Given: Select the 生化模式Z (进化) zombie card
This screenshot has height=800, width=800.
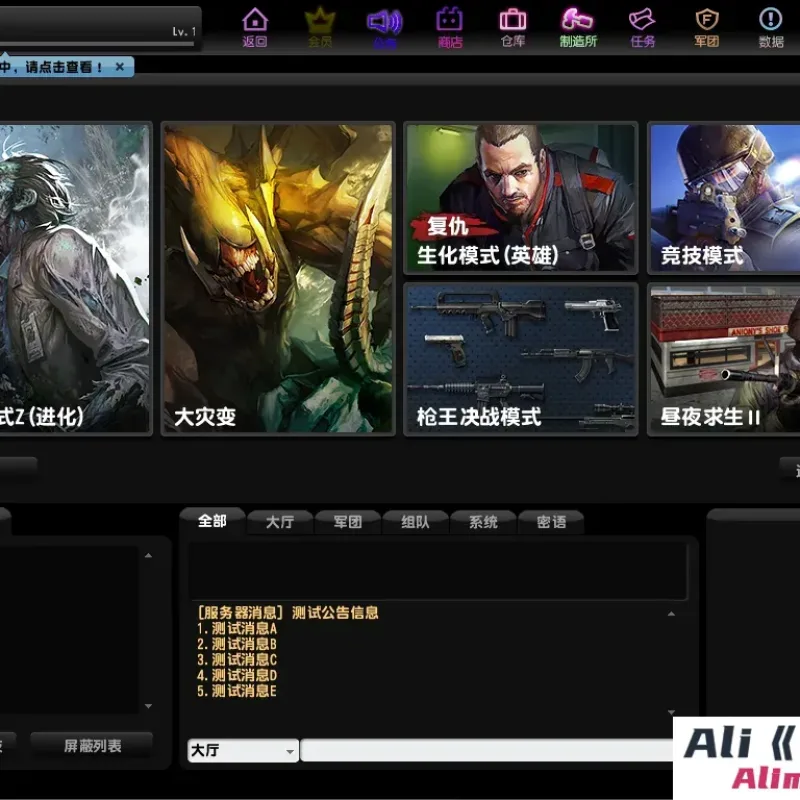Looking at the screenshot, I should point(76,279).
